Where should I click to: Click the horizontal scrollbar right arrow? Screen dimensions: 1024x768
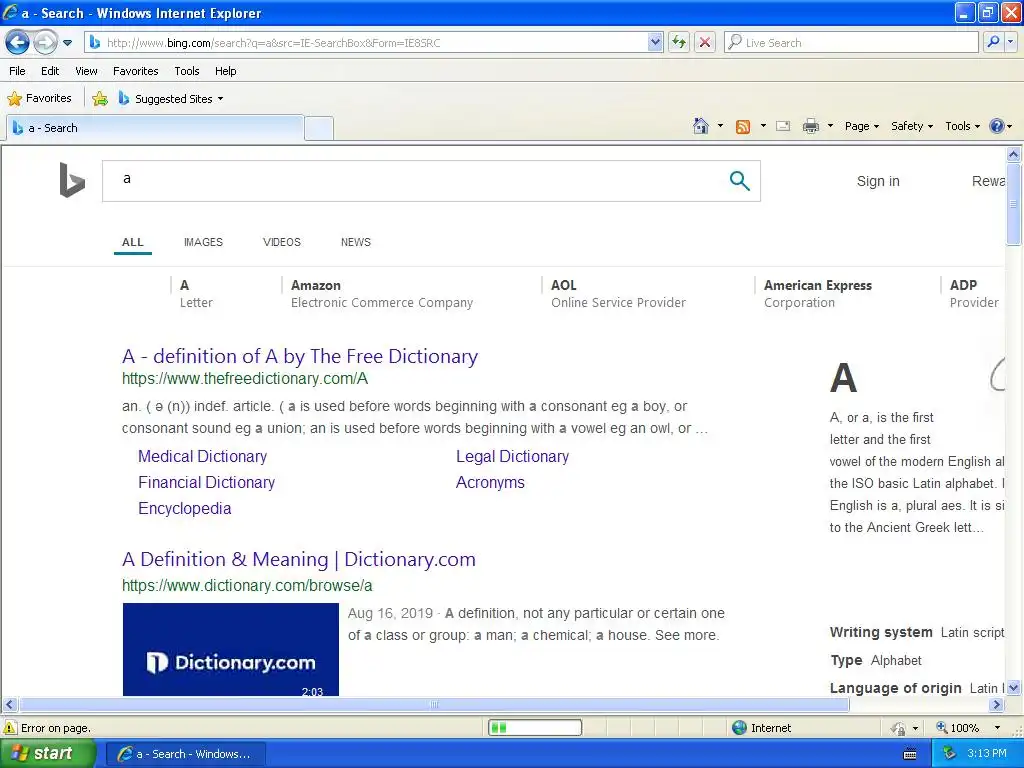996,705
